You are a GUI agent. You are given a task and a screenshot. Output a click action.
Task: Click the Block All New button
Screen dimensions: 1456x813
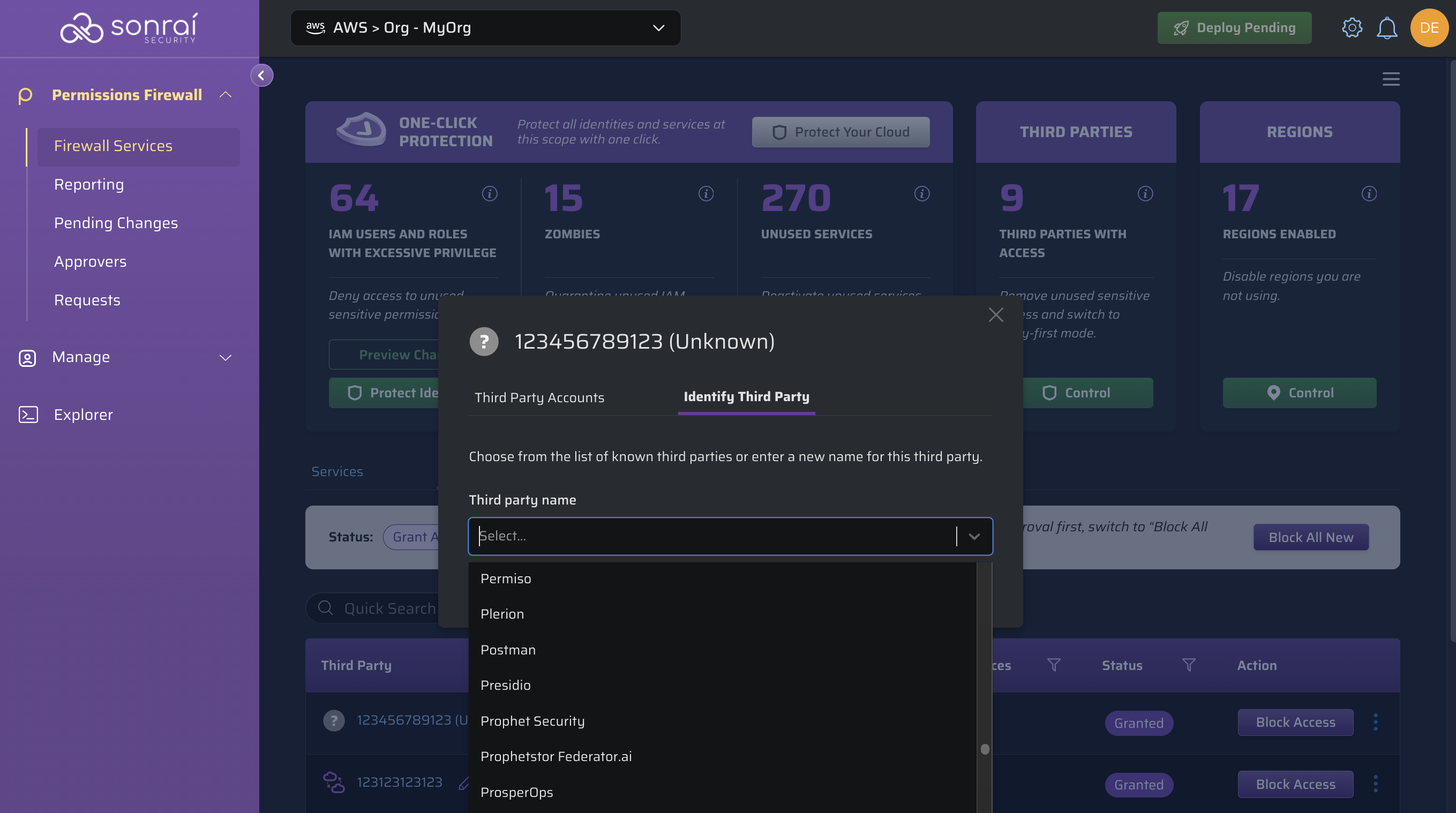pyautogui.click(x=1311, y=537)
